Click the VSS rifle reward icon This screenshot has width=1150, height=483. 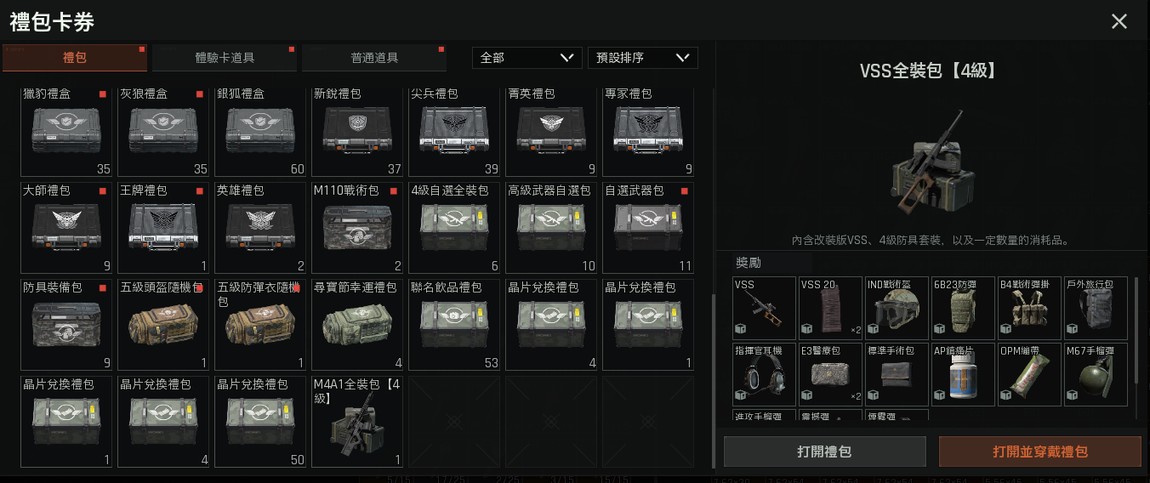[763, 308]
